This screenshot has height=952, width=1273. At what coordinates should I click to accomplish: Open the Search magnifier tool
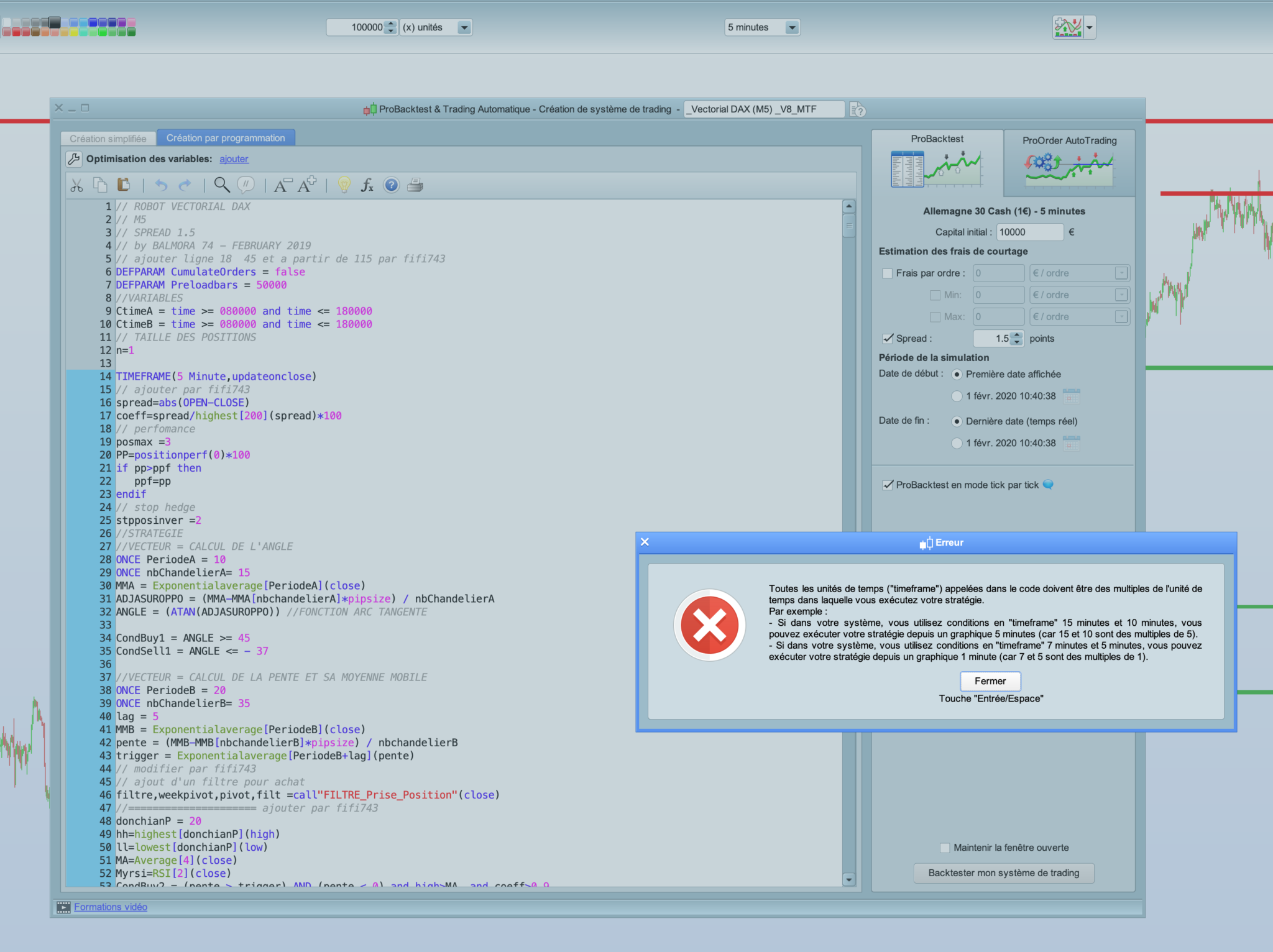click(221, 185)
